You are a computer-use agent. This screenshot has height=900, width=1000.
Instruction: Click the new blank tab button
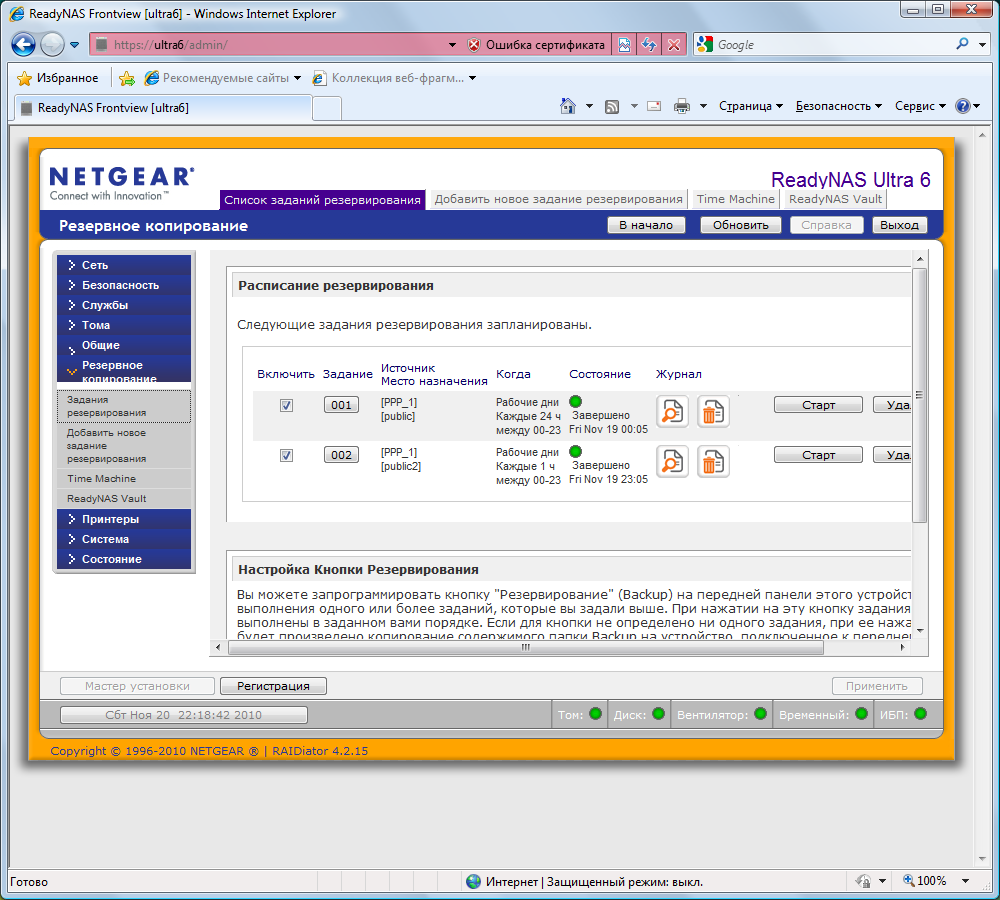(327, 108)
